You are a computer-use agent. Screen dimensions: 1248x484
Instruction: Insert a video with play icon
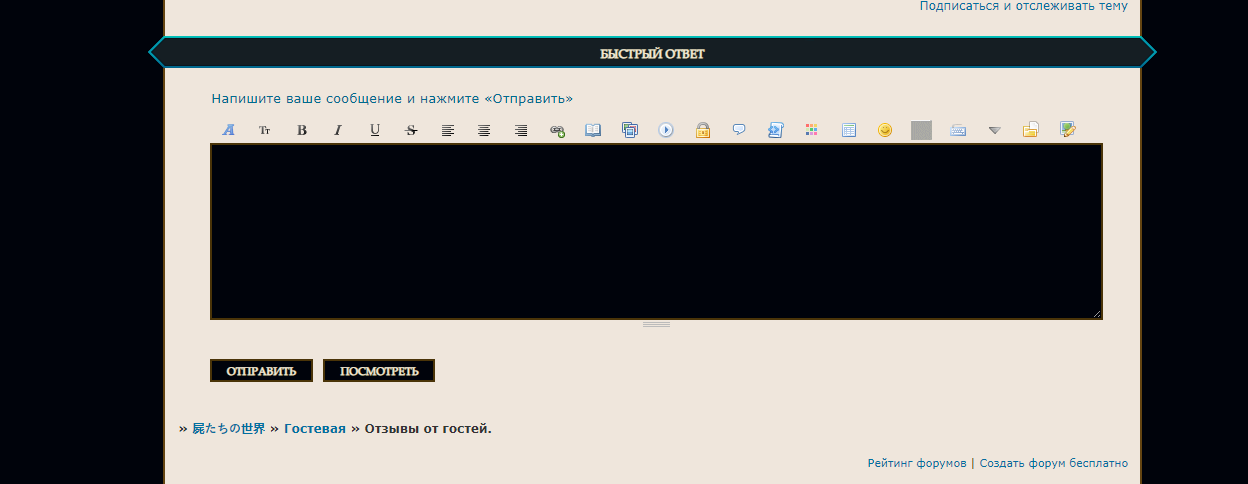pos(666,130)
